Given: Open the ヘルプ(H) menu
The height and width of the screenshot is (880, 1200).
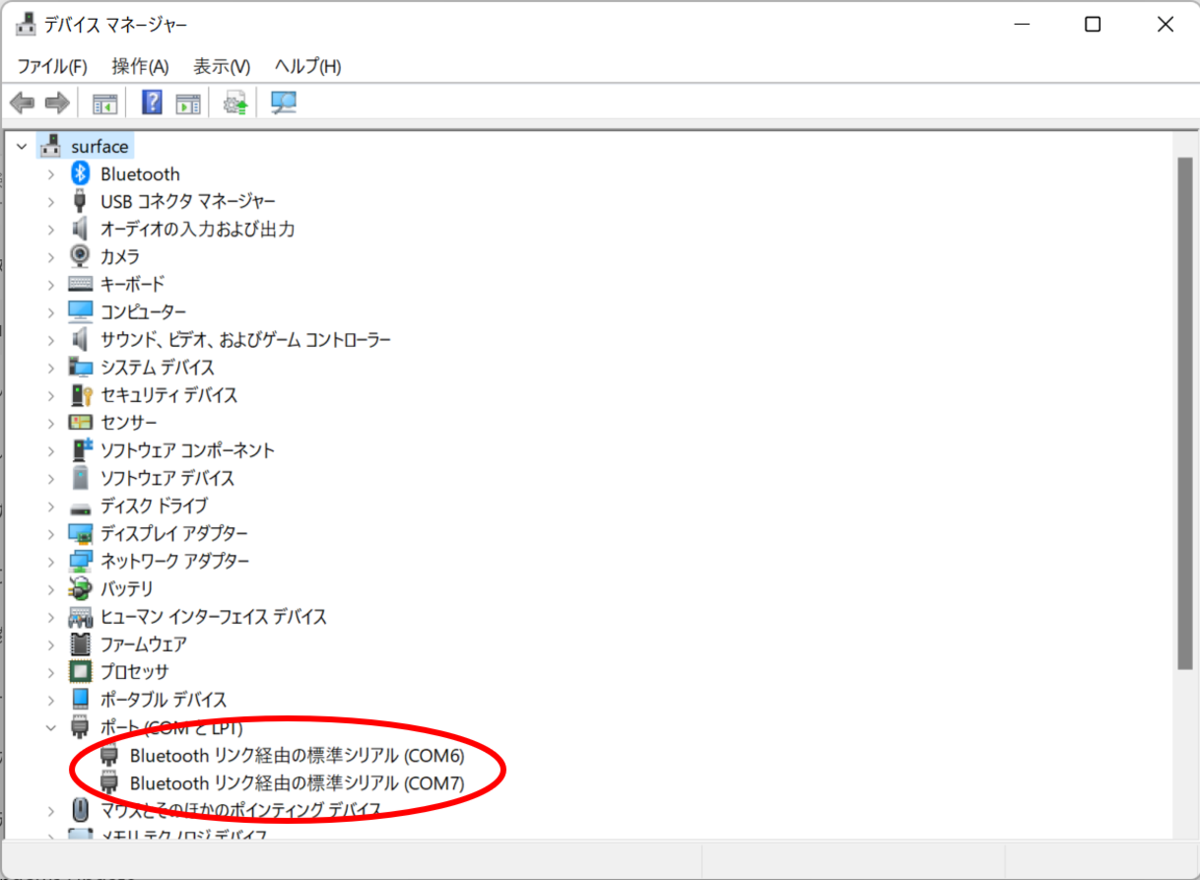Looking at the screenshot, I should [308, 66].
